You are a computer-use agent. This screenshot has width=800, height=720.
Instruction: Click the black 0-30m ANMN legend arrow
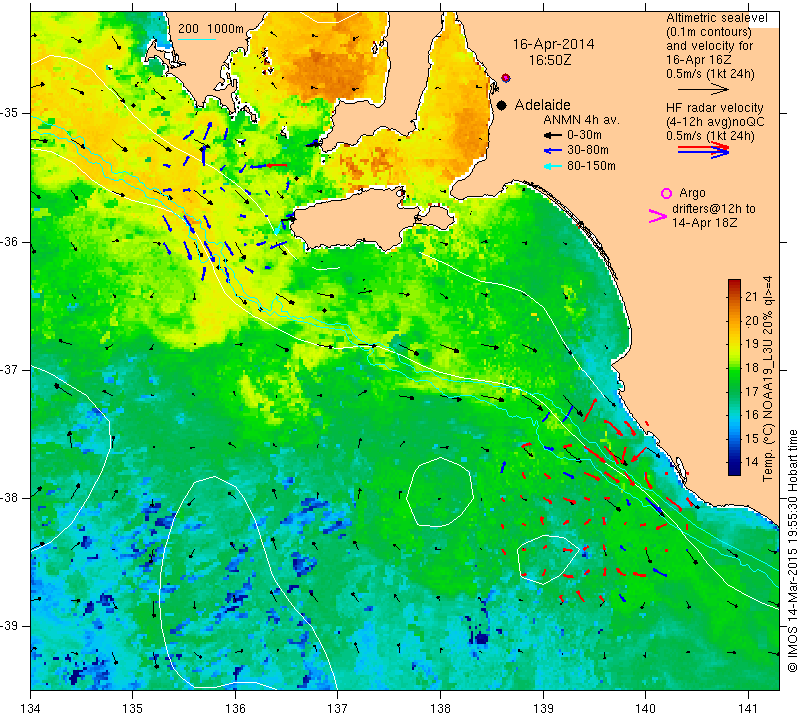tap(552, 136)
